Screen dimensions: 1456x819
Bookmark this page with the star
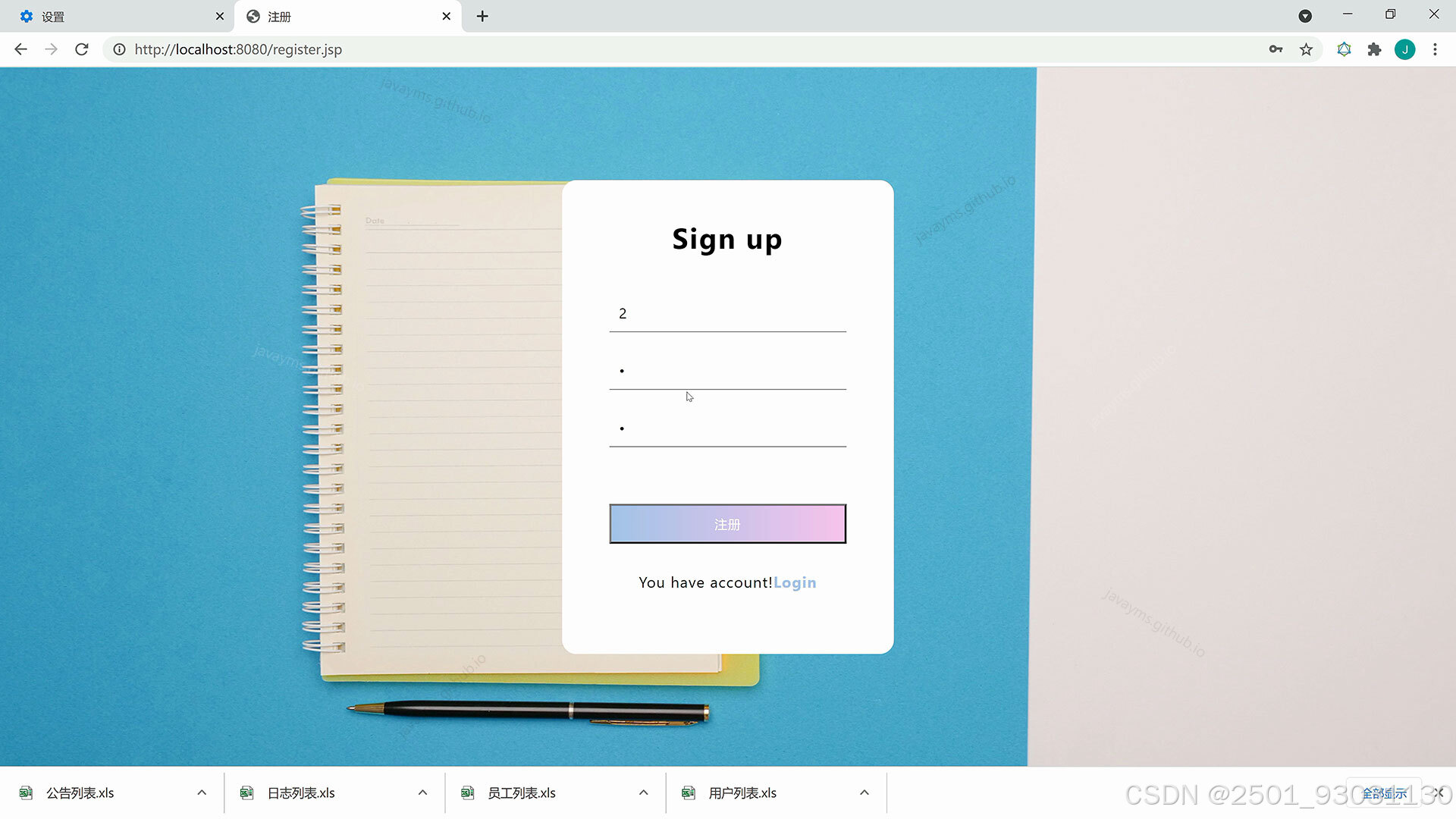(1306, 49)
